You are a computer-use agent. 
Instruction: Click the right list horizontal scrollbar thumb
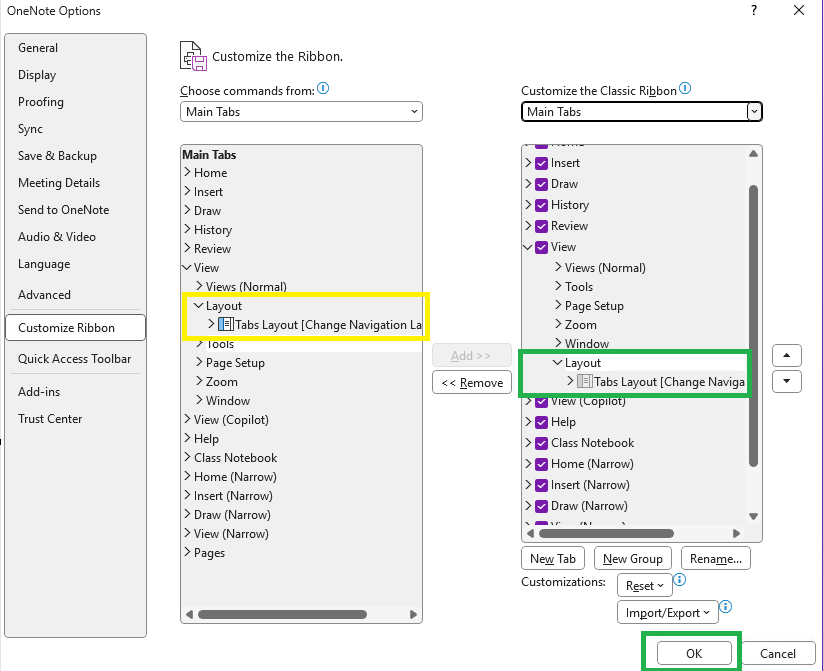[606, 534]
